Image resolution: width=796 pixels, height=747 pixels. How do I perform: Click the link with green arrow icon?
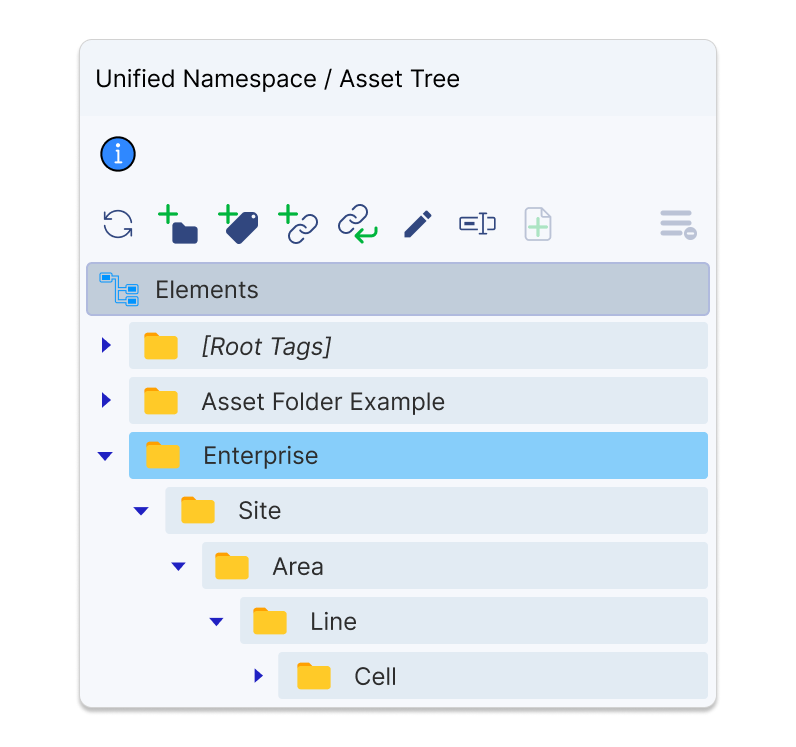click(358, 224)
